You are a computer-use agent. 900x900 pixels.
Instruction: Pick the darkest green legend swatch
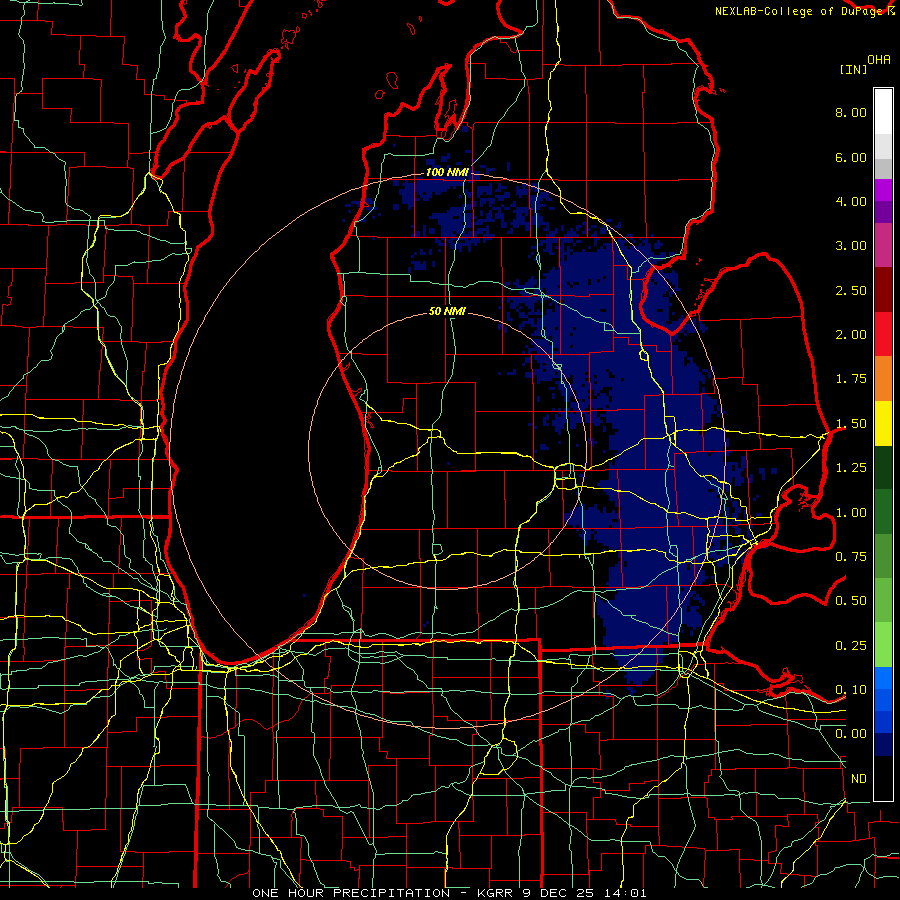pyautogui.click(x=883, y=468)
